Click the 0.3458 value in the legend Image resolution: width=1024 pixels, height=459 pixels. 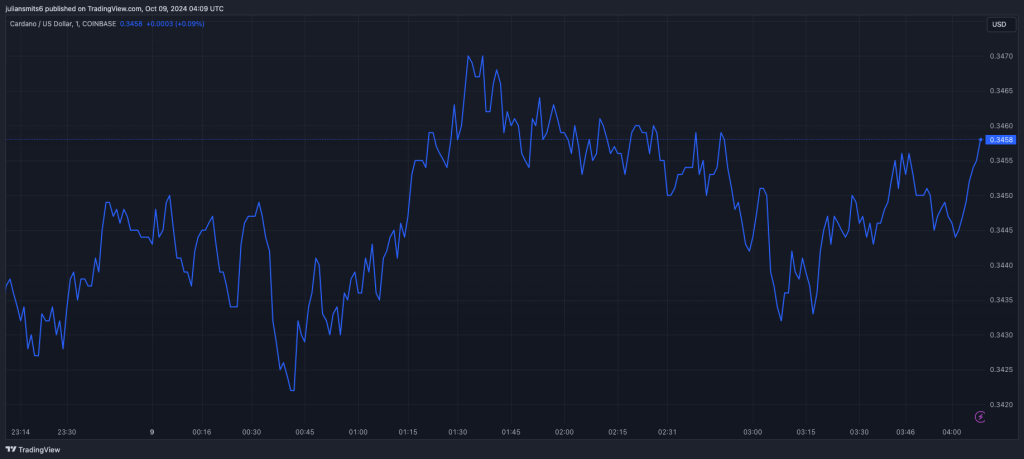pos(130,23)
